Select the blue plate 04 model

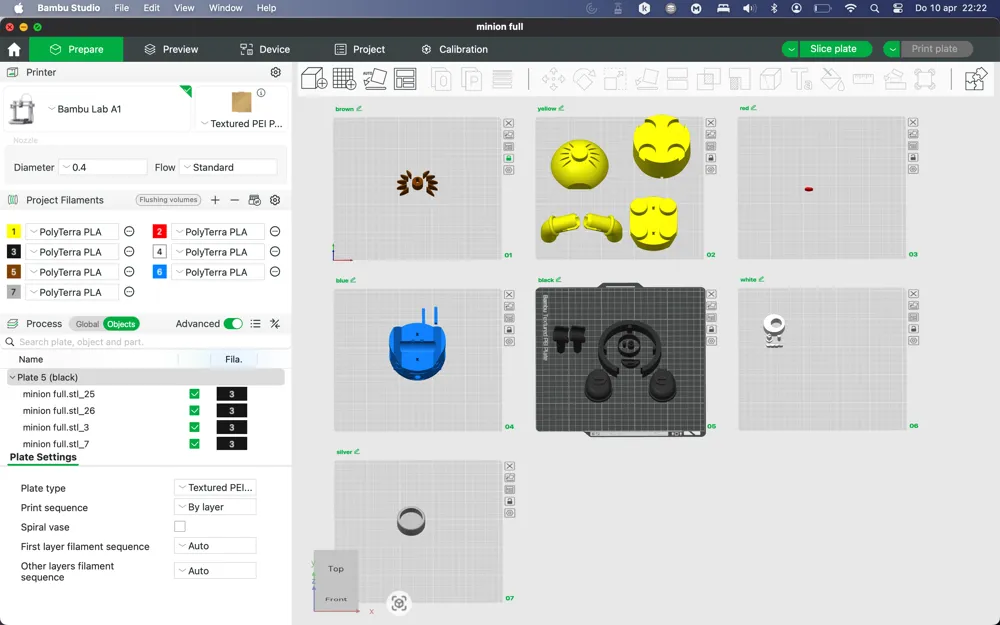click(x=417, y=348)
